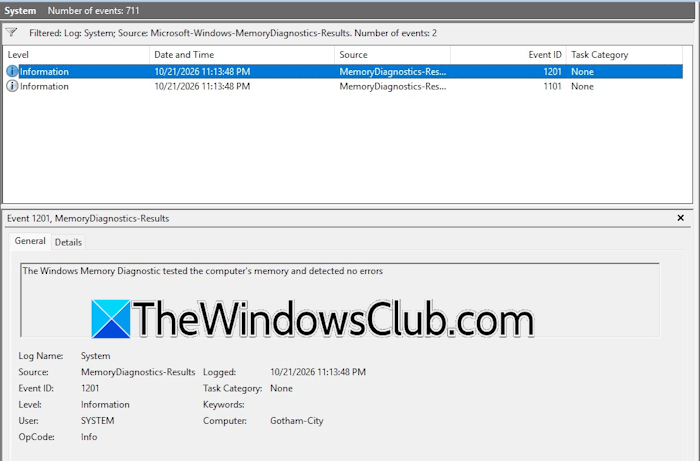Click OpCode value Info
The height and width of the screenshot is (461, 700).
(89, 436)
